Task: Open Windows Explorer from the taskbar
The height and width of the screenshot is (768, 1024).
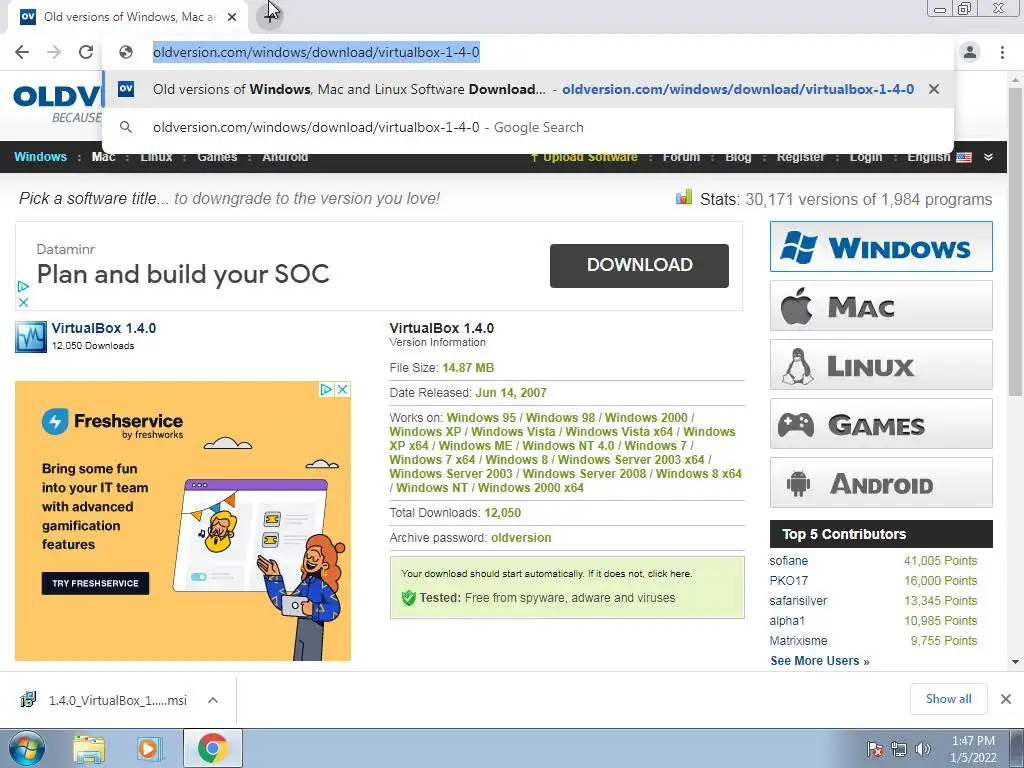Action: click(88, 749)
